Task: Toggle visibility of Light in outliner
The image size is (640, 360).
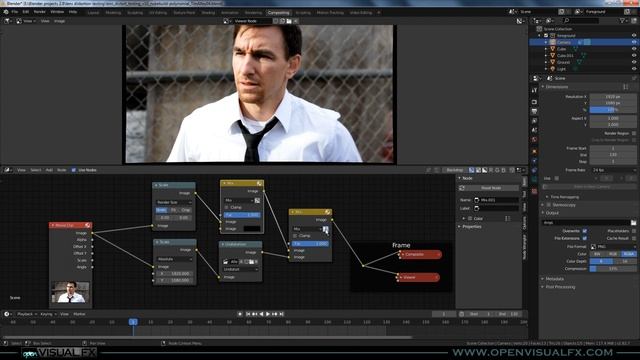Action: coord(633,69)
